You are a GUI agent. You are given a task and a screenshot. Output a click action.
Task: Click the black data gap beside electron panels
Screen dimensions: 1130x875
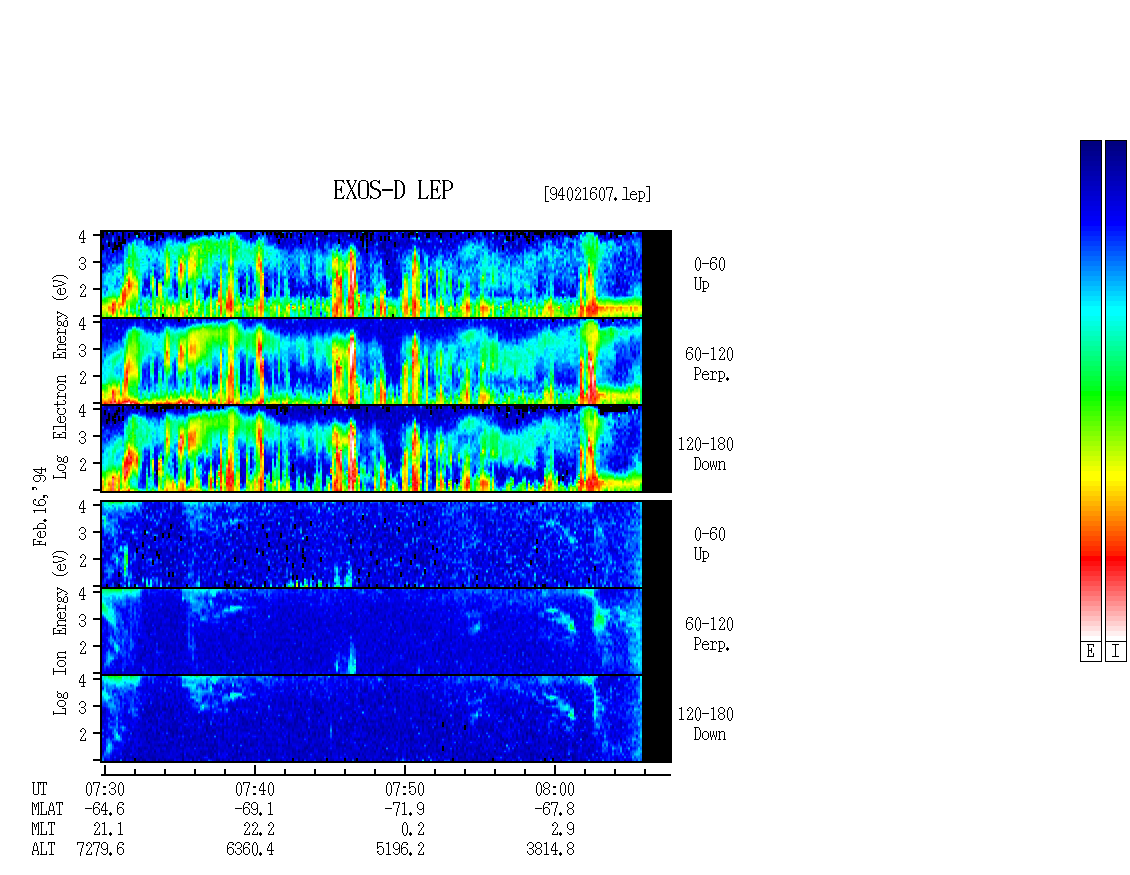[x=657, y=361]
